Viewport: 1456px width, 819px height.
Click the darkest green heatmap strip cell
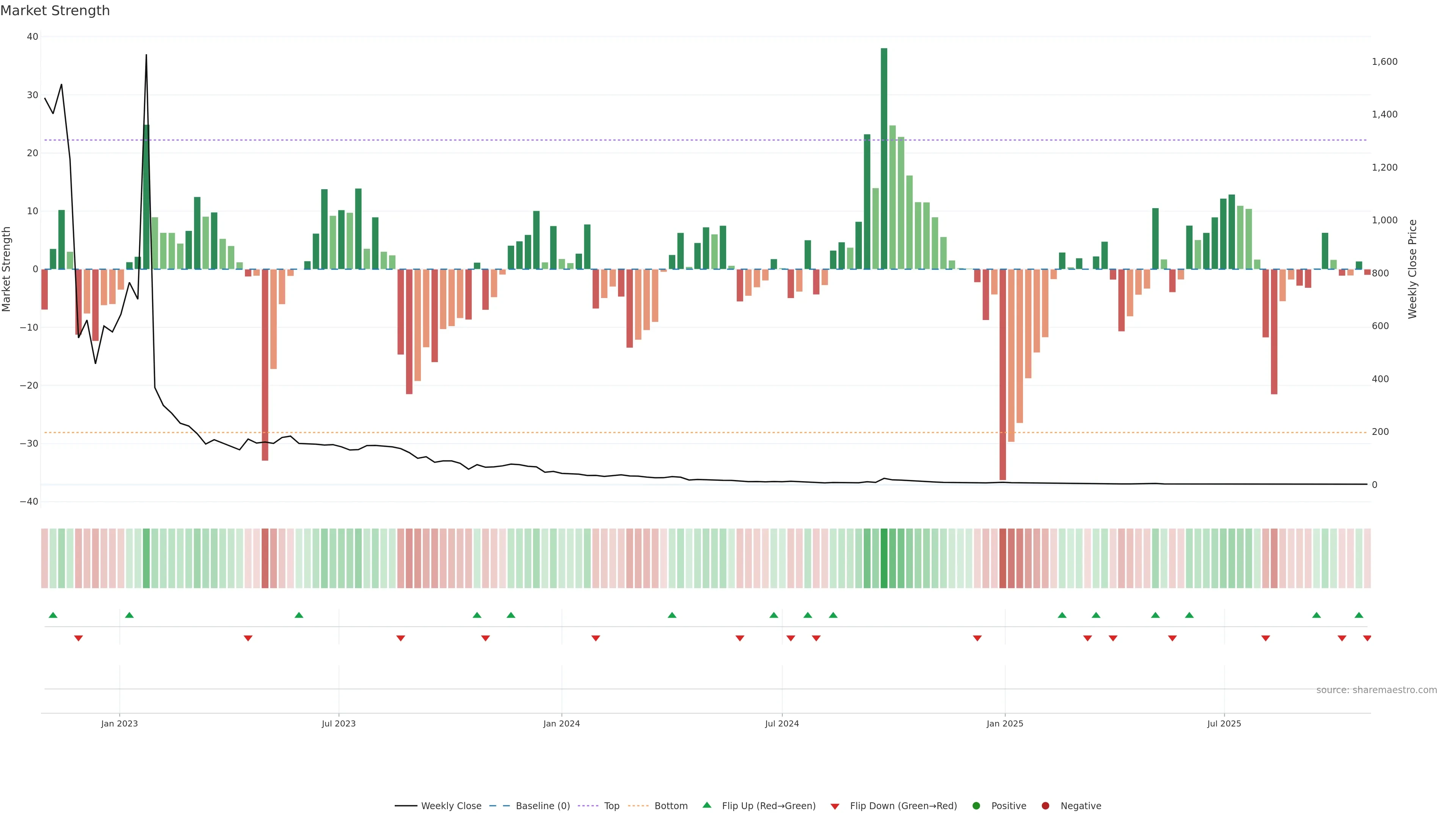tap(884, 558)
